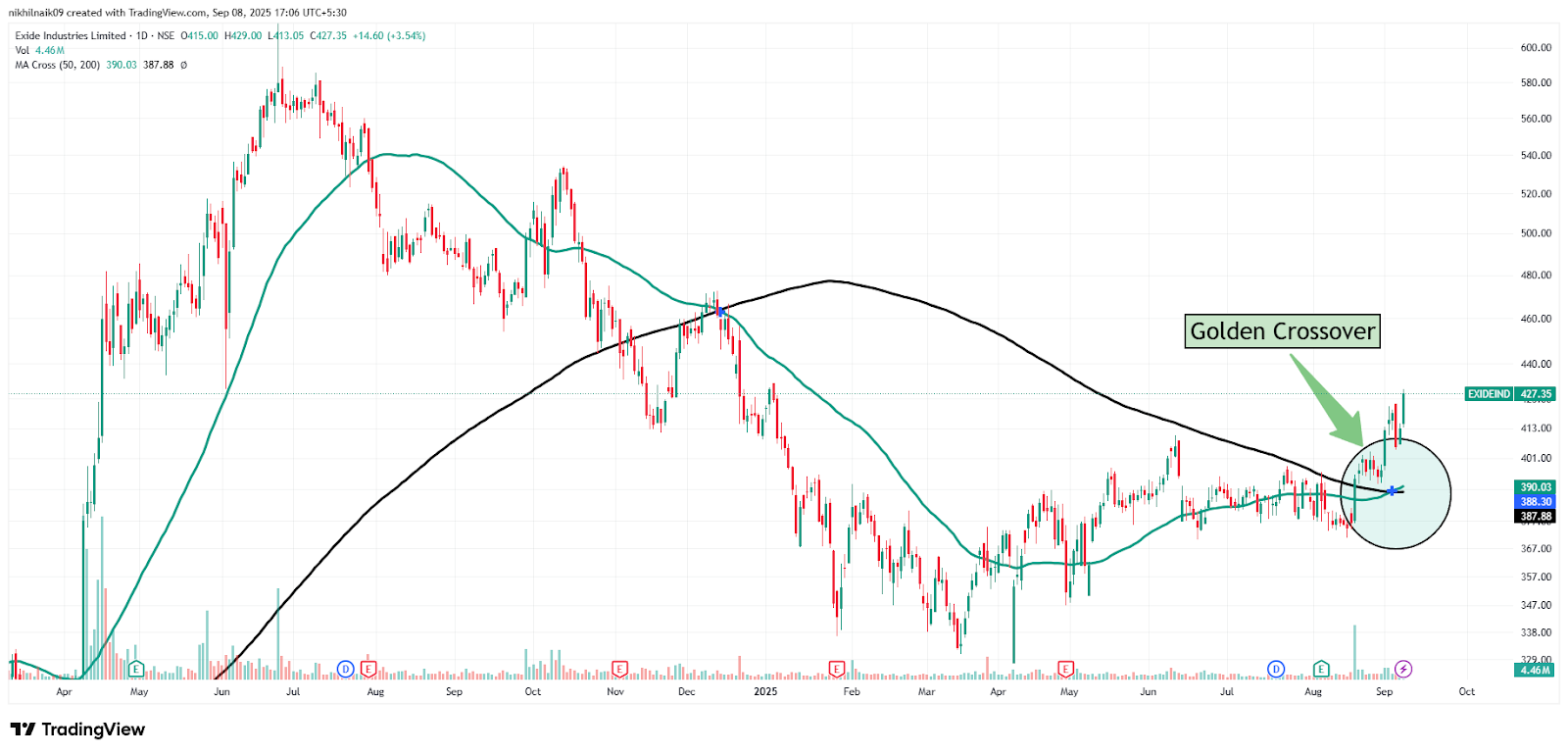Click the purple lightning bolt icon on the timeline

pos(1403,670)
